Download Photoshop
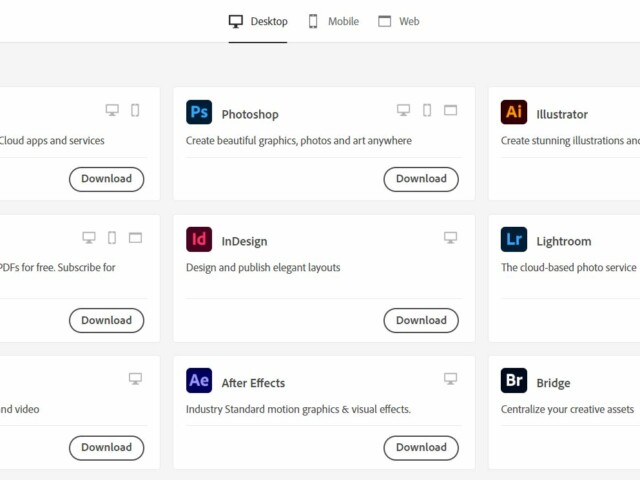The height and width of the screenshot is (480, 640). tap(421, 179)
